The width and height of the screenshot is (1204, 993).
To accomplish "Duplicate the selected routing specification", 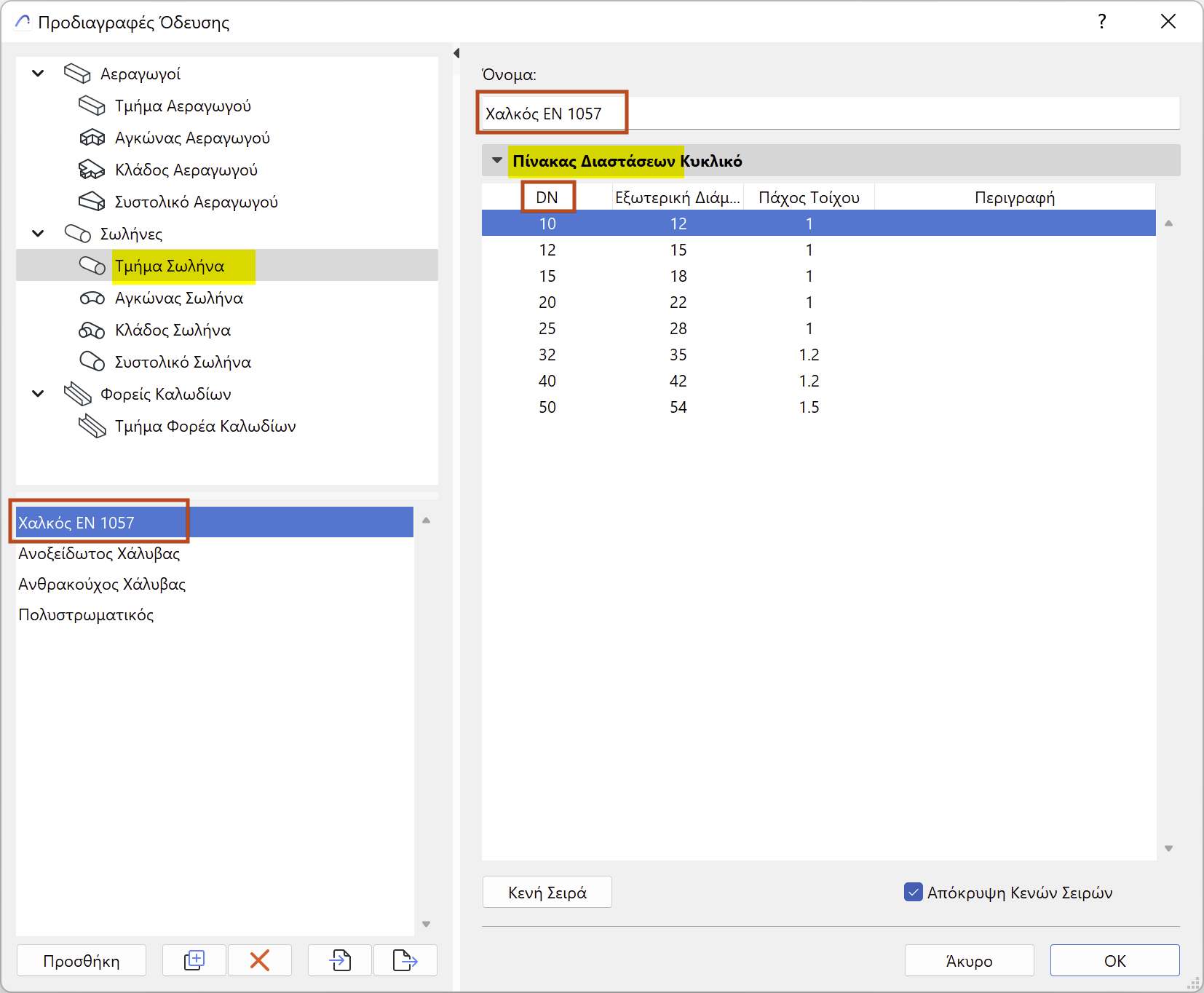I will coord(194,960).
